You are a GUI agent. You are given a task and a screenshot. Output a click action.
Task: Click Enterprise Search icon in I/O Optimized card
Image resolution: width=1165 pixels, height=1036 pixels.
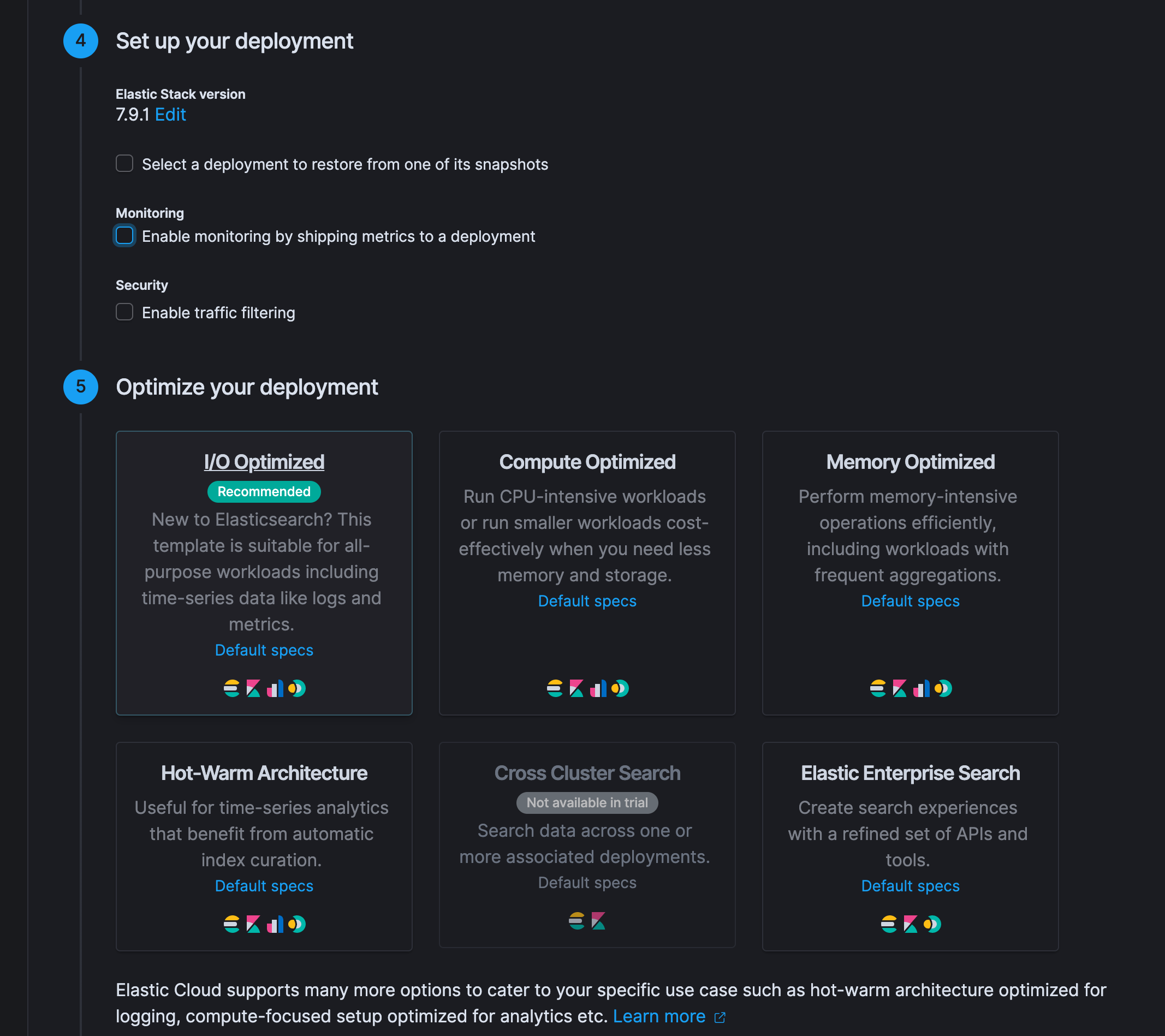pyautogui.click(x=297, y=688)
